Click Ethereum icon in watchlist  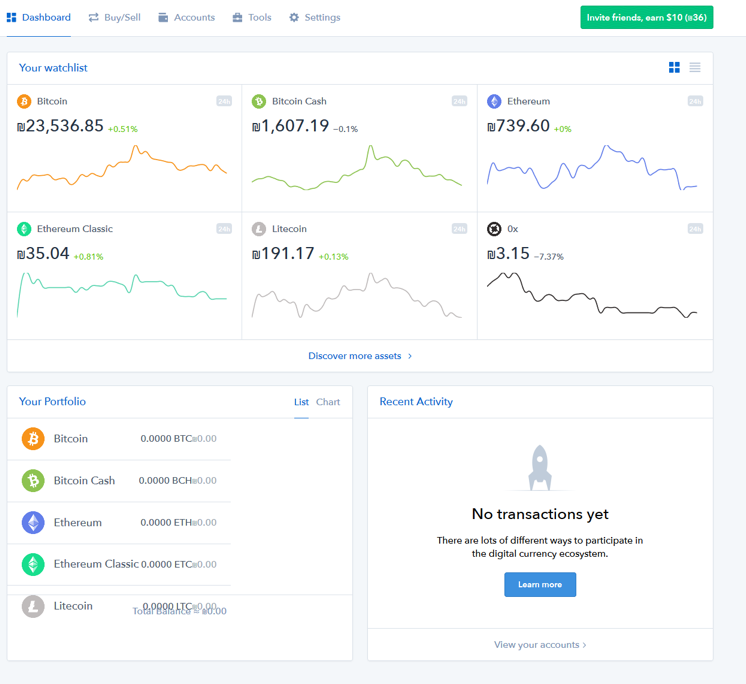tap(494, 101)
